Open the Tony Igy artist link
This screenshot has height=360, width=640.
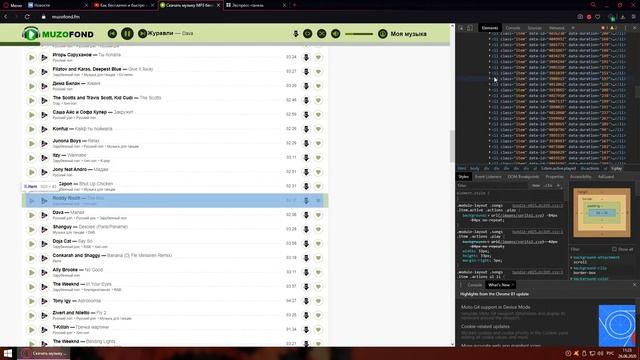(61, 300)
